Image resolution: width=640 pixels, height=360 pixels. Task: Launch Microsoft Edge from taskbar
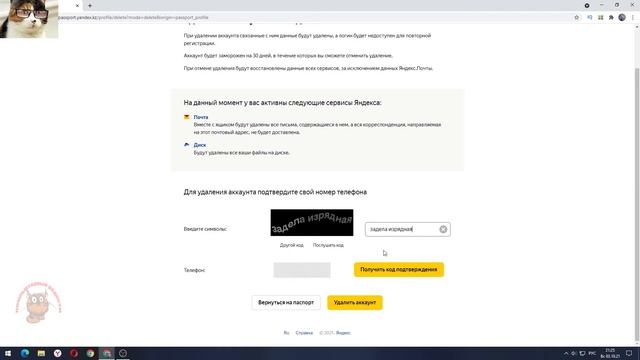click(25, 353)
